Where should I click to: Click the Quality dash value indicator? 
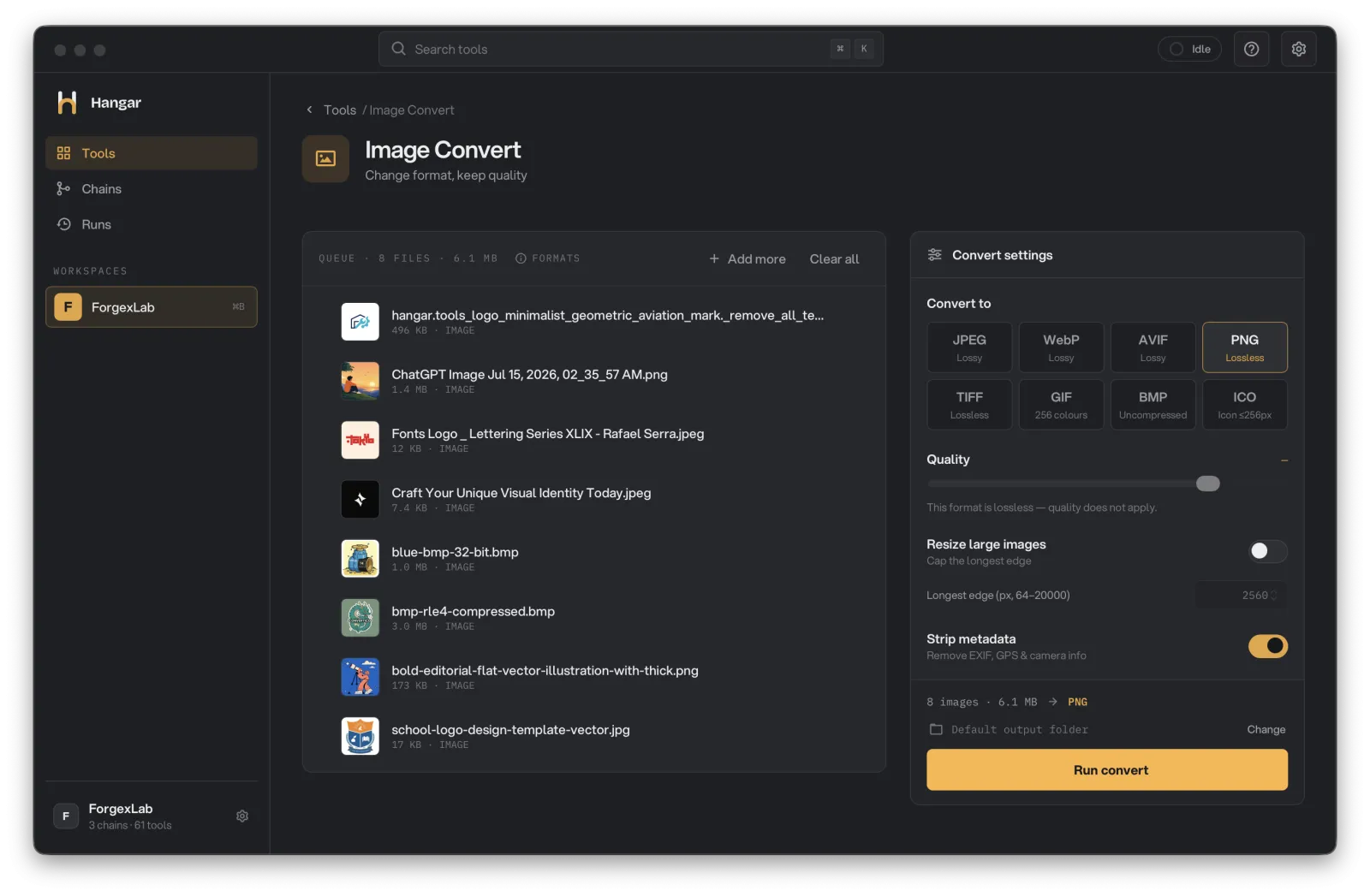[x=1284, y=460]
